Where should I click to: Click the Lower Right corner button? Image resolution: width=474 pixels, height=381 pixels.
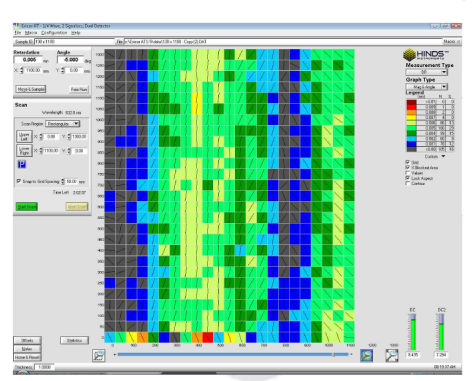pos(24,151)
